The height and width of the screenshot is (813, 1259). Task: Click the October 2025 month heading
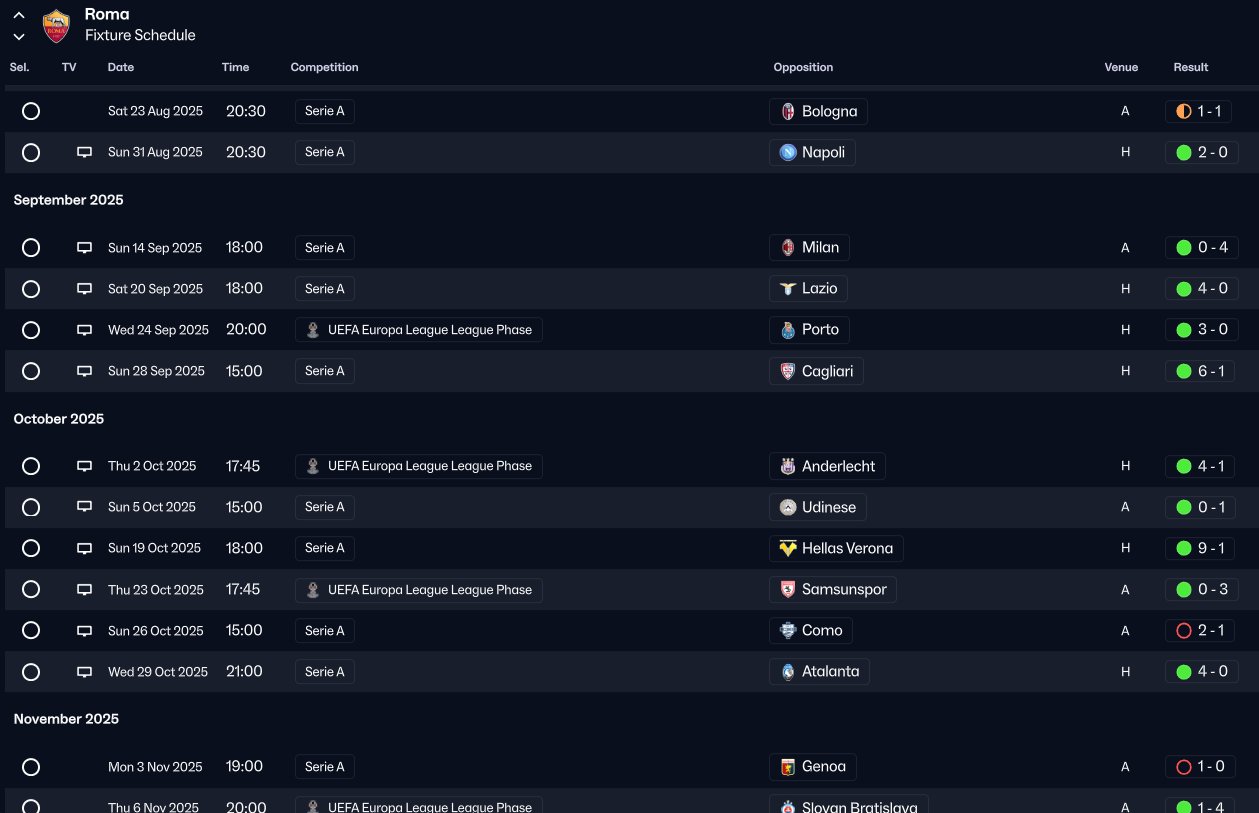coord(59,419)
